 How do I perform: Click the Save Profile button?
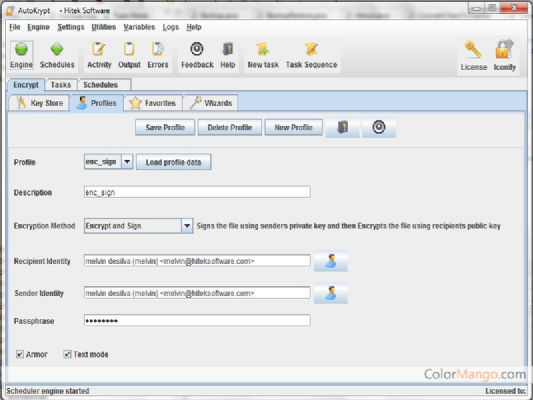(165, 127)
